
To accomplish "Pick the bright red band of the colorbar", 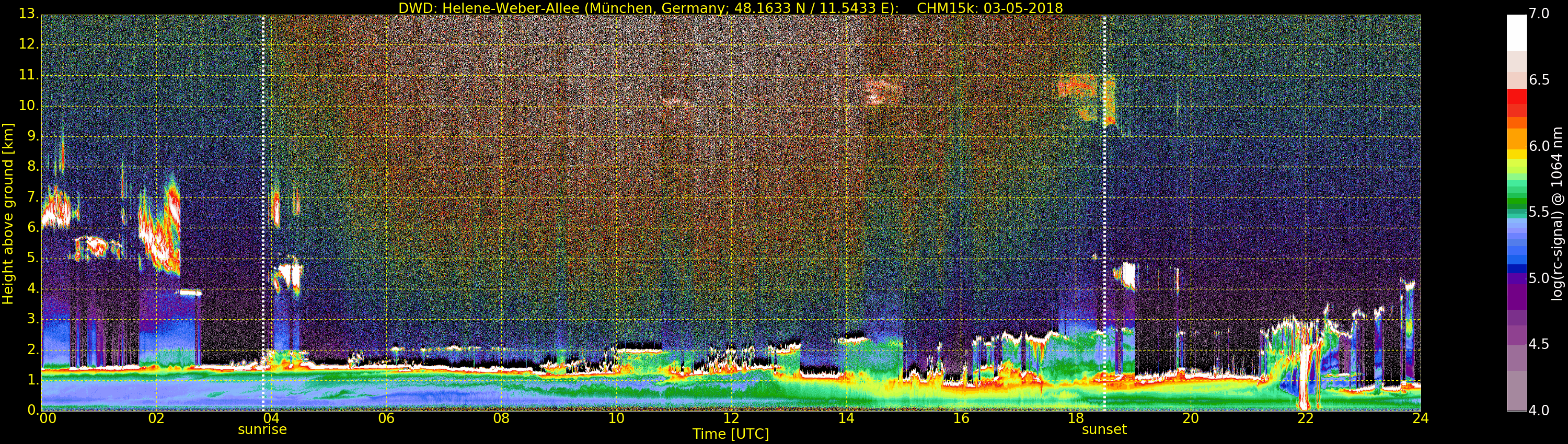I will point(1516,96).
